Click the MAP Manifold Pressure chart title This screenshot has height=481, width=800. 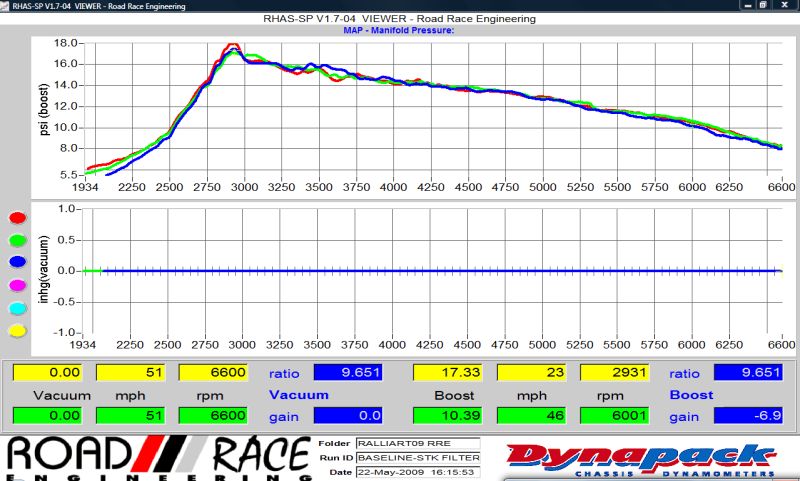click(x=399, y=30)
